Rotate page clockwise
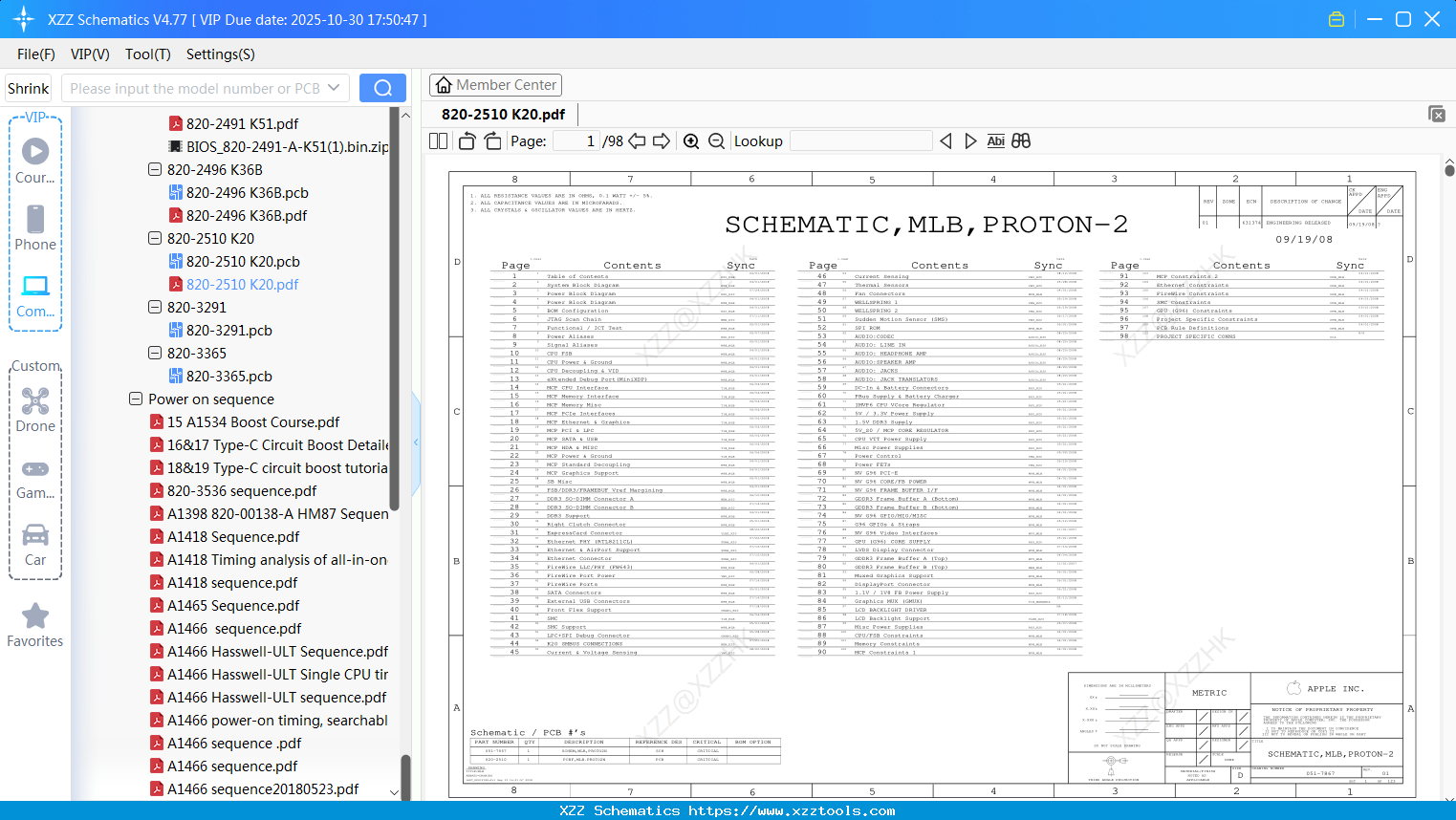The image size is (1456, 820). click(x=492, y=141)
